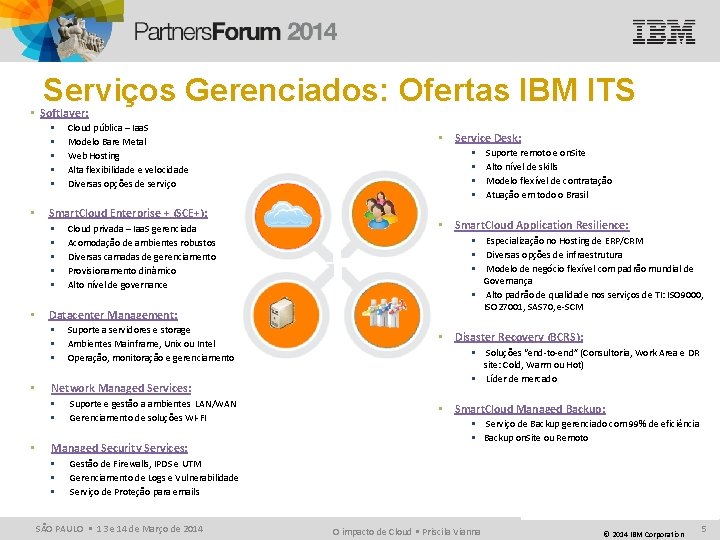Viewport: 720px width, 540px height.
Task: Select Diversas opções de infraestrutura bullet
Action: (x=554, y=255)
